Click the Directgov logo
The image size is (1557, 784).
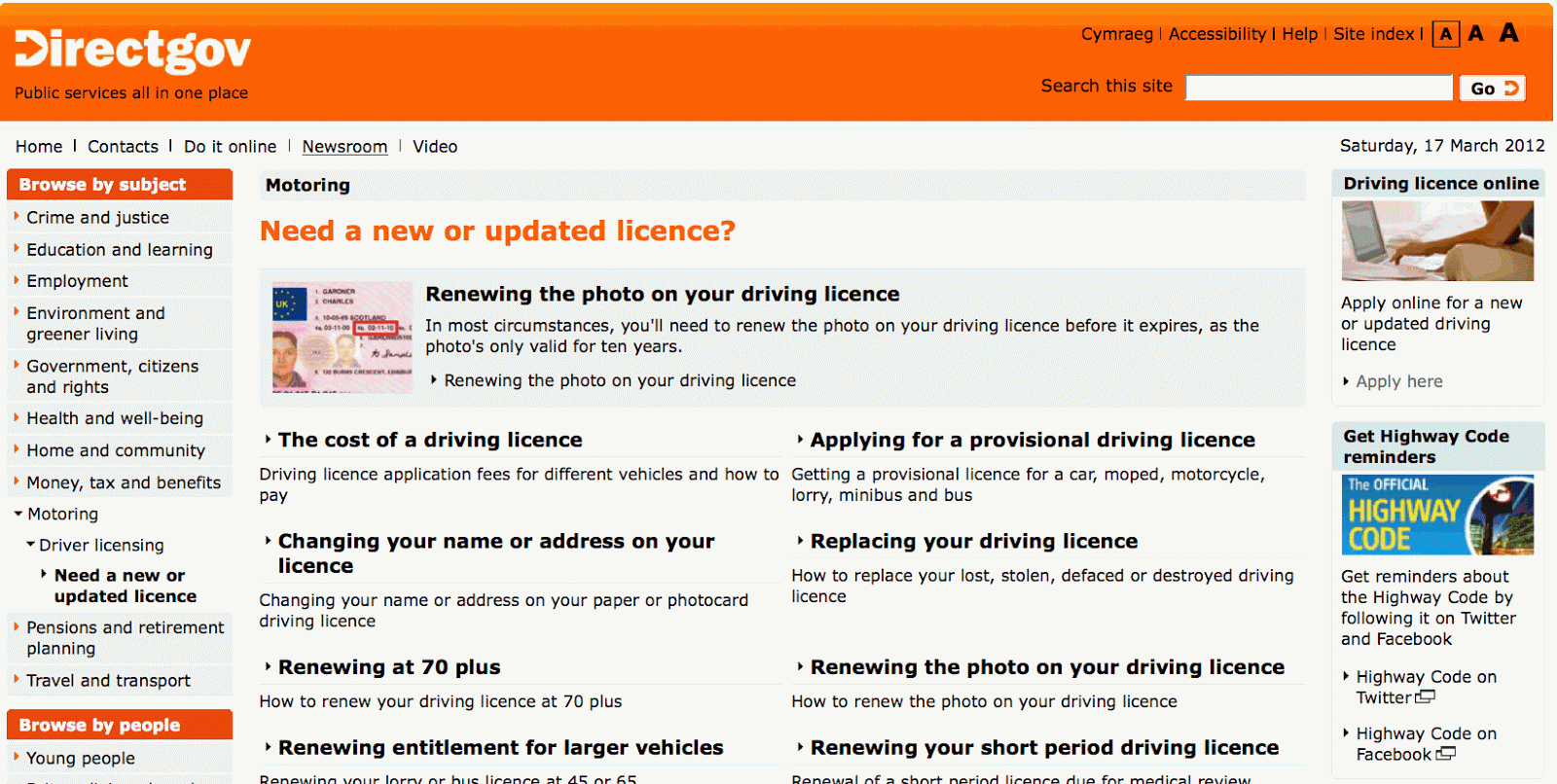coord(132,51)
